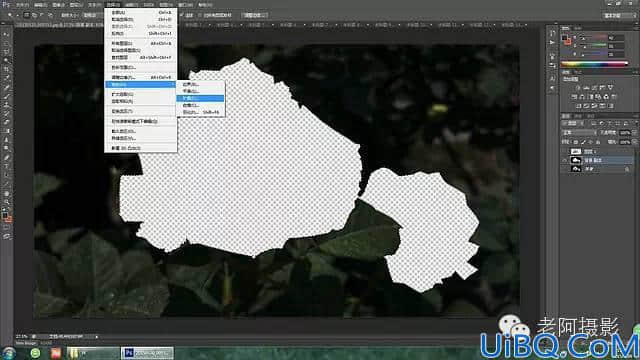The image size is (640, 360).
Task: Toggle the checked Anti-alias checkbox in options bar
Action: click(x=182, y=15)
